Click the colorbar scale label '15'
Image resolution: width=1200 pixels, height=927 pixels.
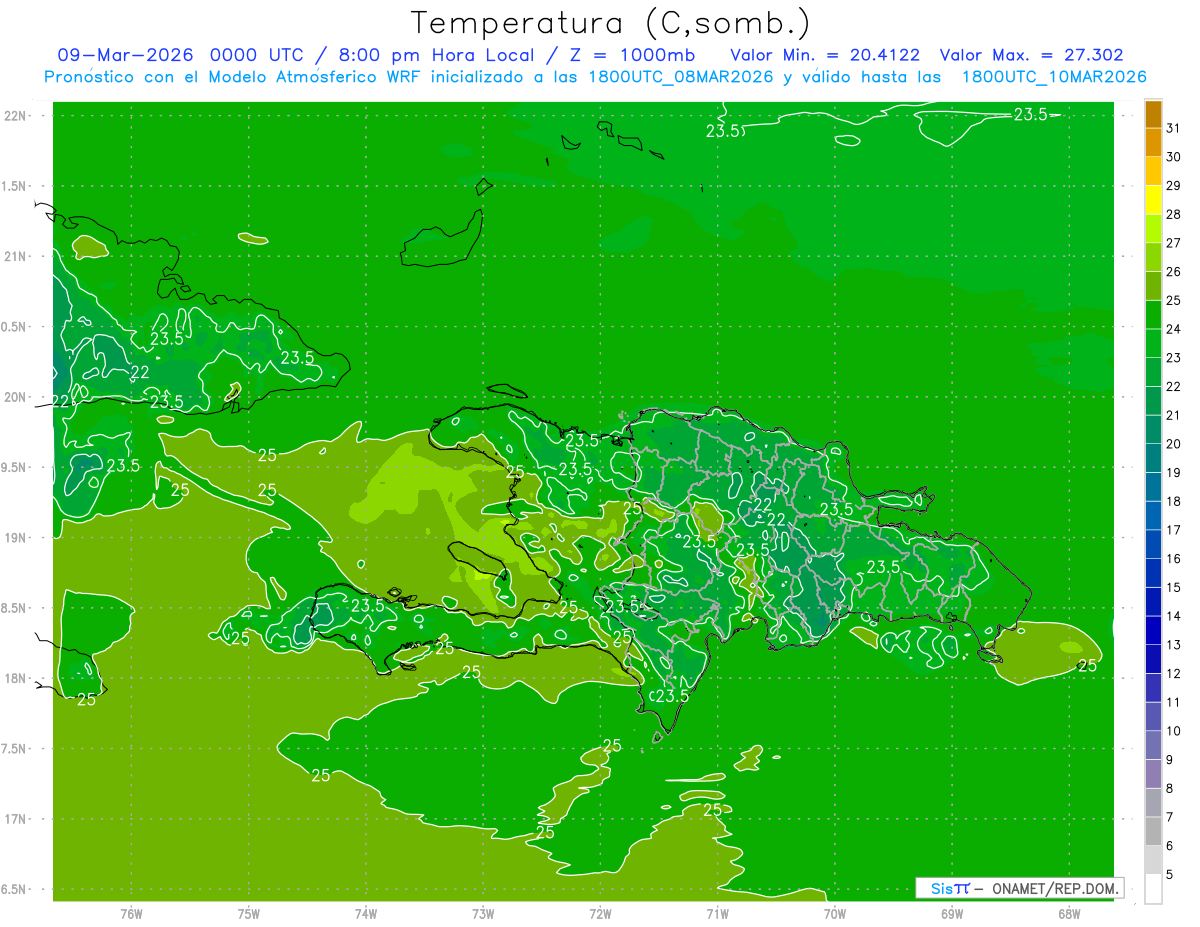[1173, 587]
